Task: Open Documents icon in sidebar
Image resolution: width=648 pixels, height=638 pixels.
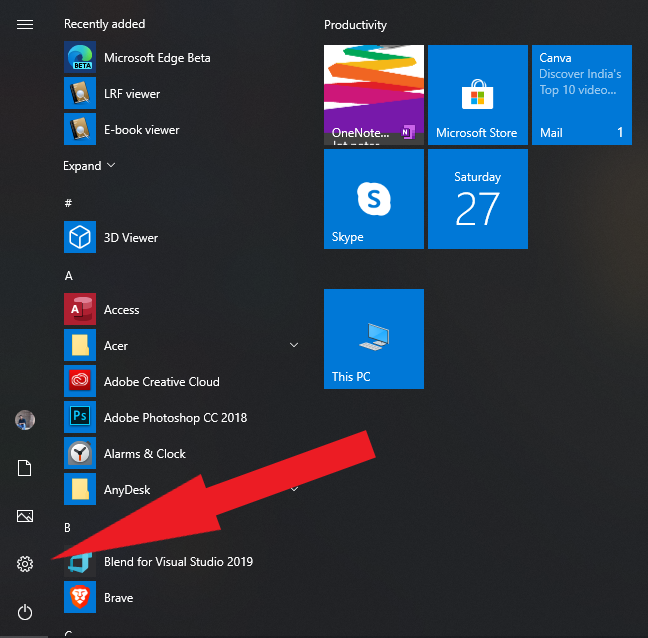Action: pyautogui.click(x=25, y=468)
